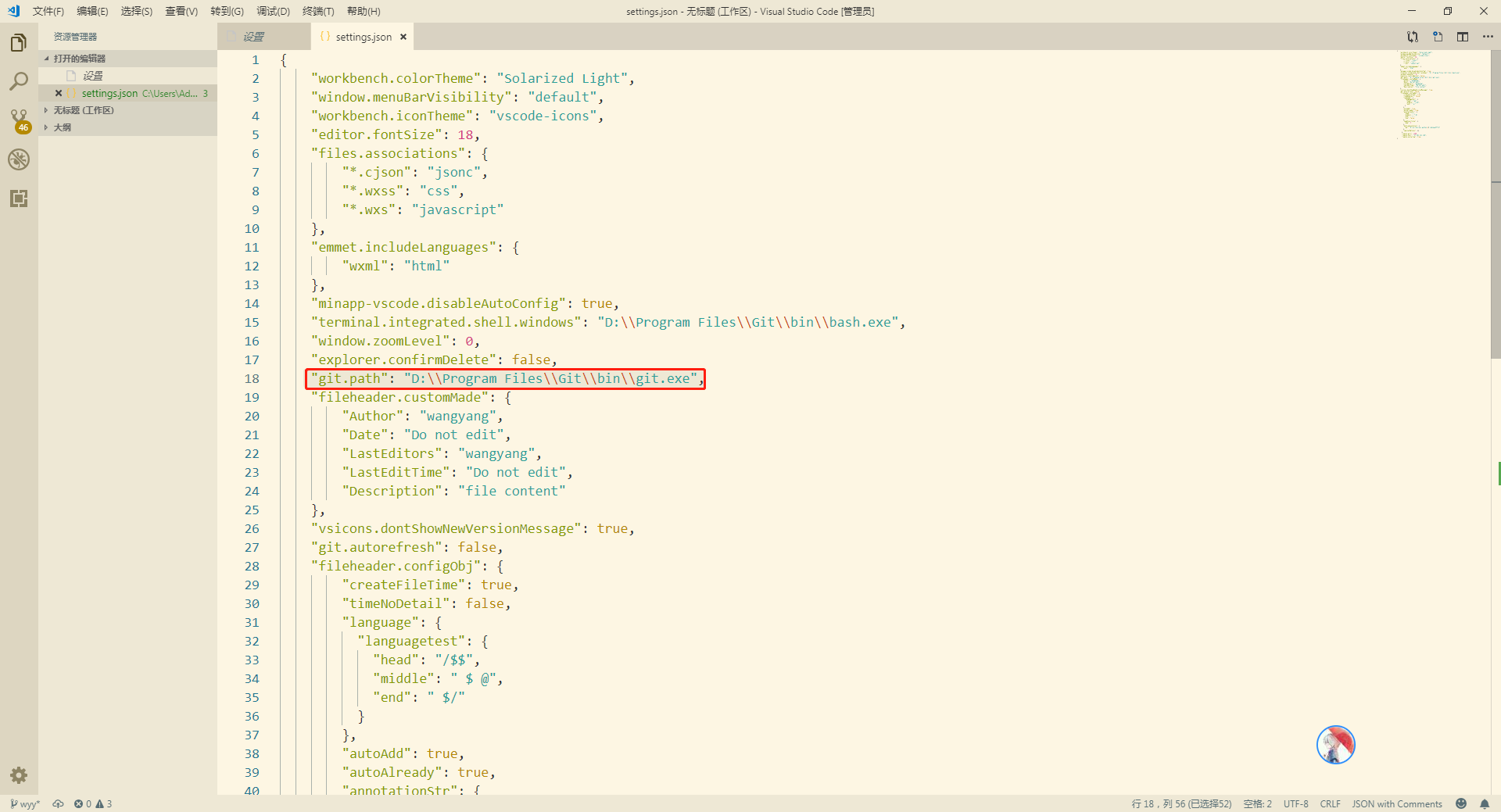Image resolution: width=1501 pixels, height=812 pixels.
Task: Open the 终端(T) menu
Action: coord(317,11)
